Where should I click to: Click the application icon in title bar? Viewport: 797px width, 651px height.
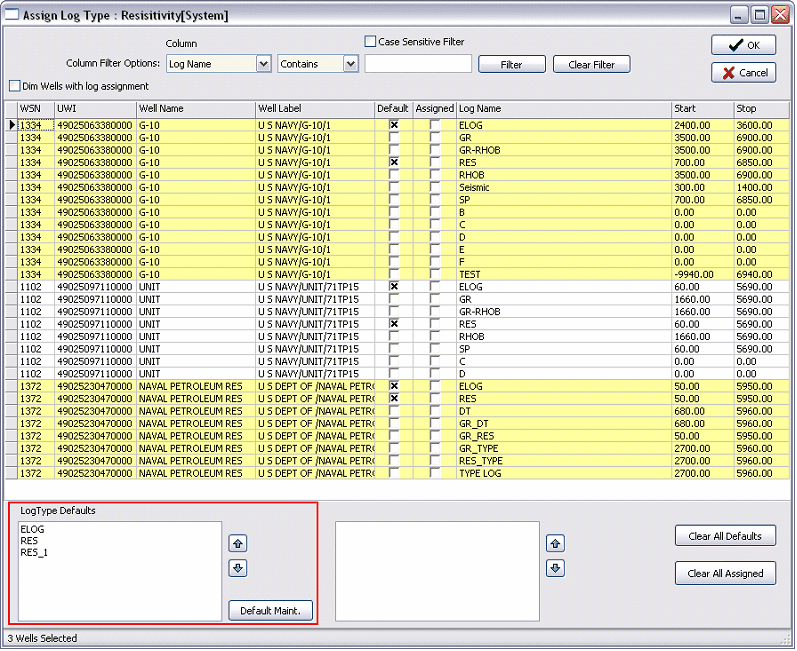click(x=13, y=15)
